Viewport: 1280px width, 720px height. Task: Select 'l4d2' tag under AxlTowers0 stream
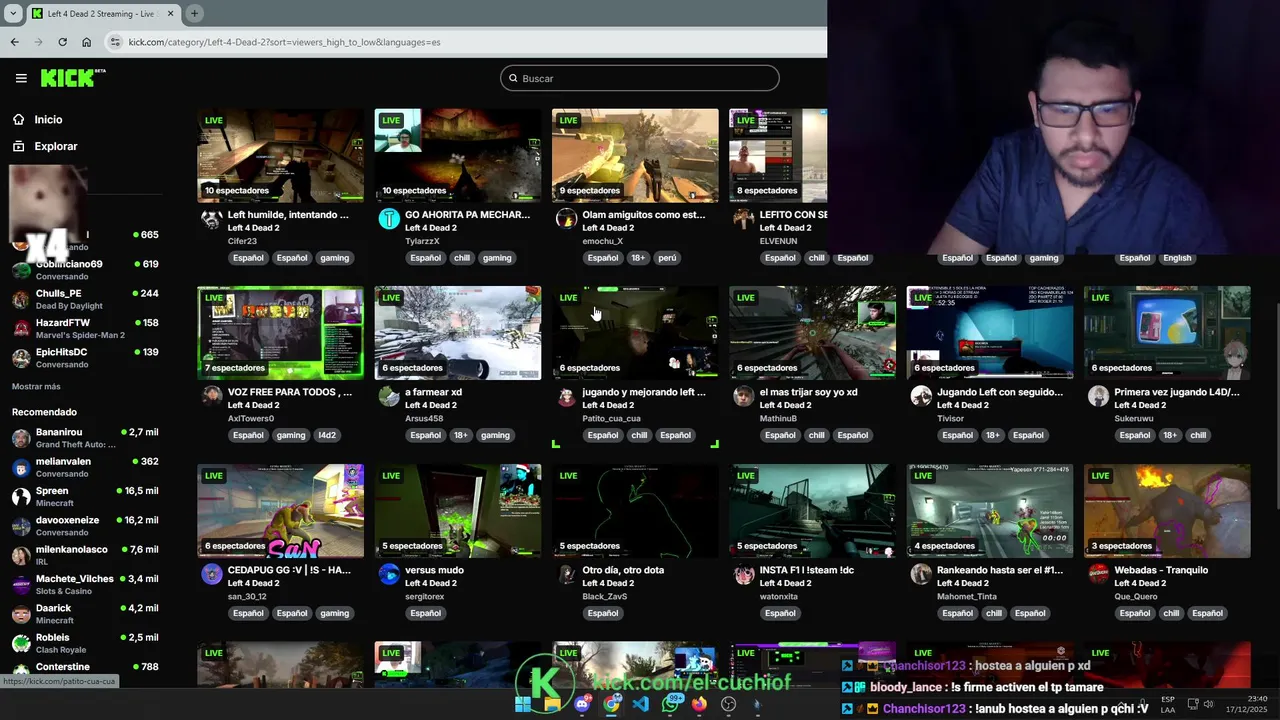[327, 435]
